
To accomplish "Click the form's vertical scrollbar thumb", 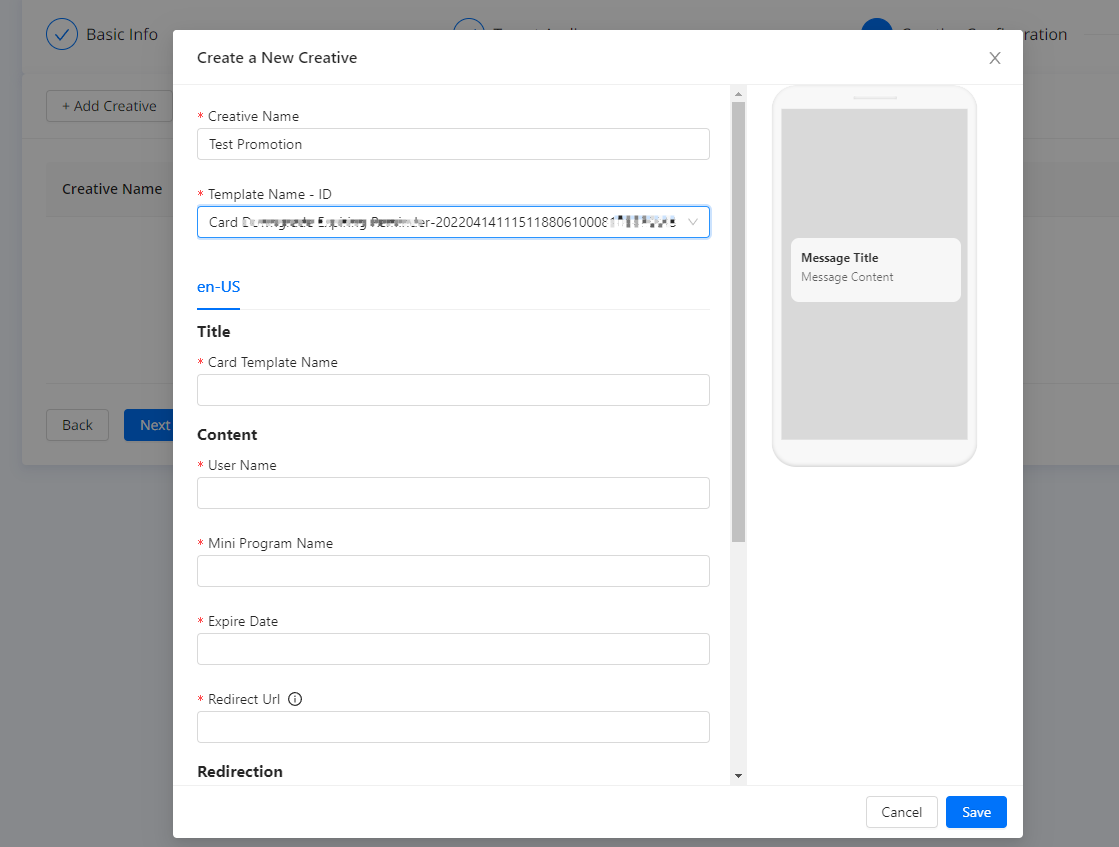I will (738, 320).
